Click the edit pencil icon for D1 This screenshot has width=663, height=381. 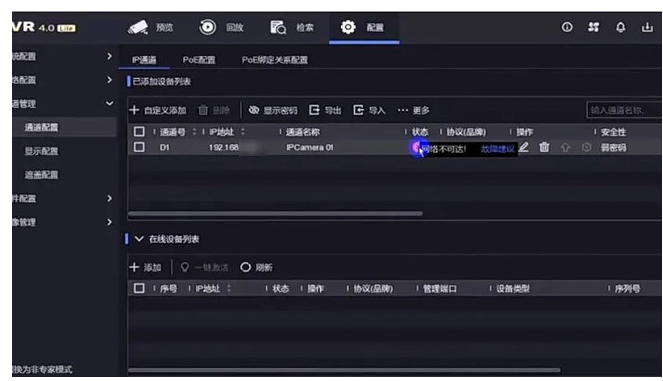pos(523,147)
